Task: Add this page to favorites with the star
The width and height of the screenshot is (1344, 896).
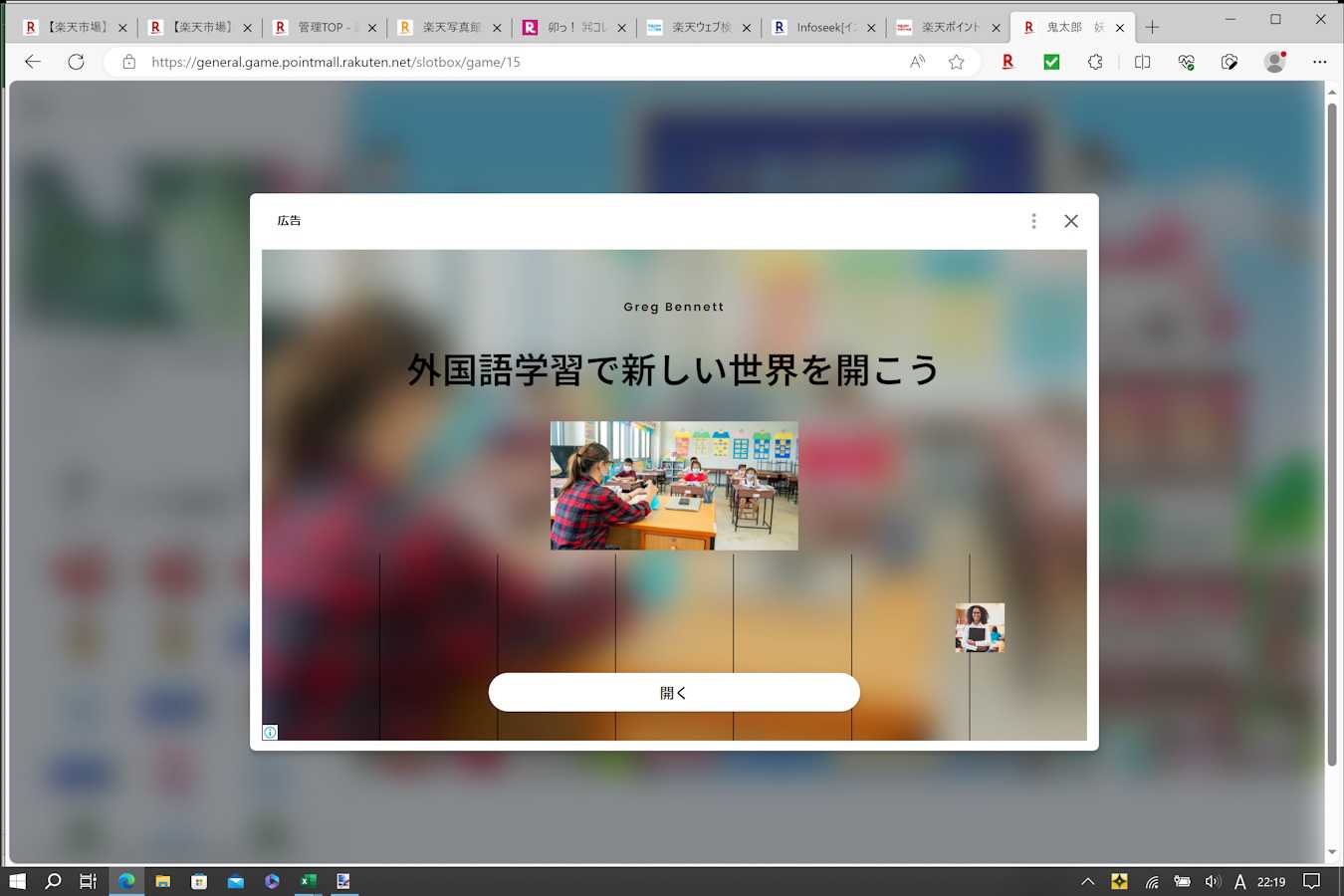Action: (x=956, y=62)
